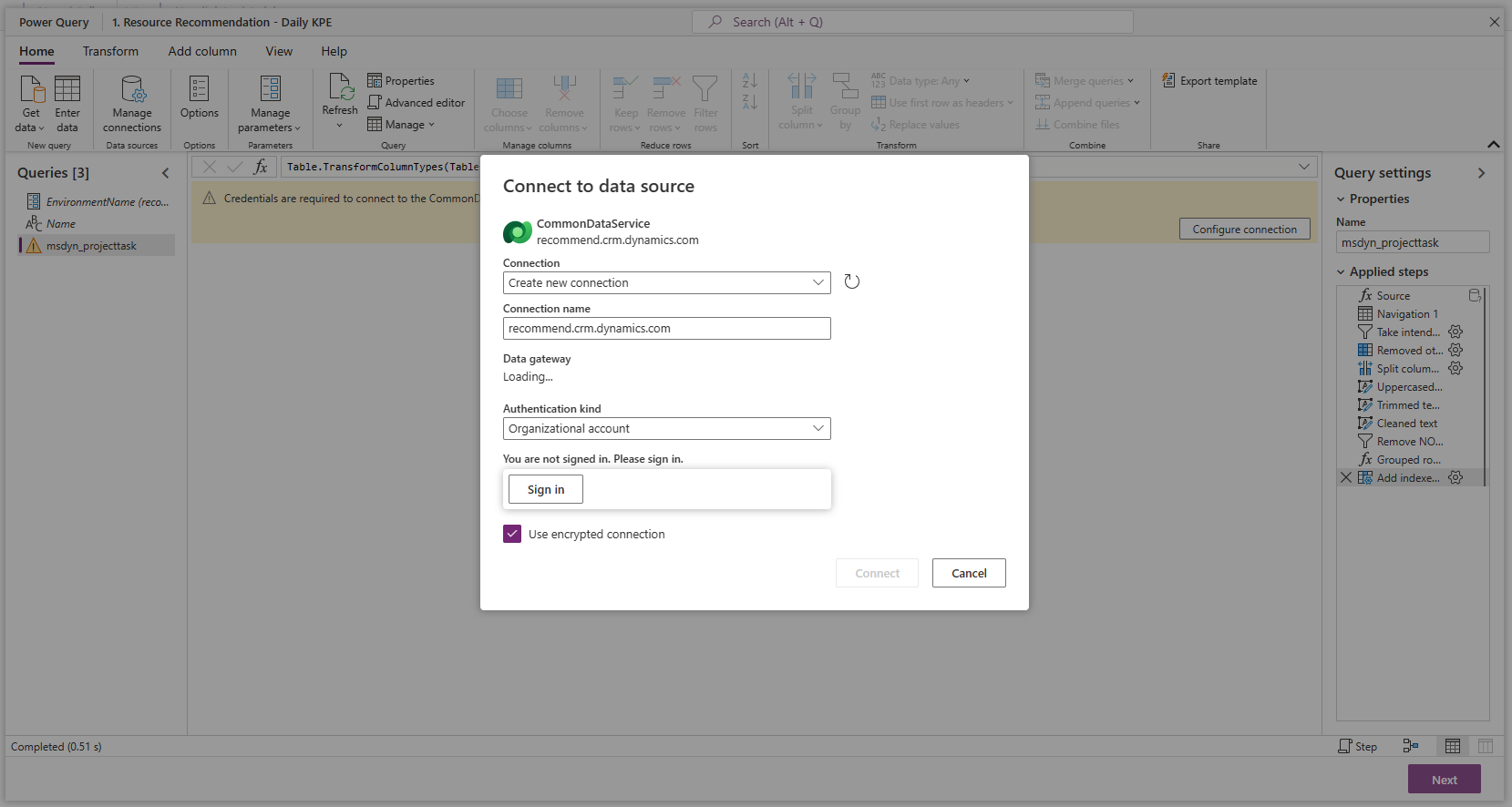Select the Trimmed te... step

click(1409, 404)
